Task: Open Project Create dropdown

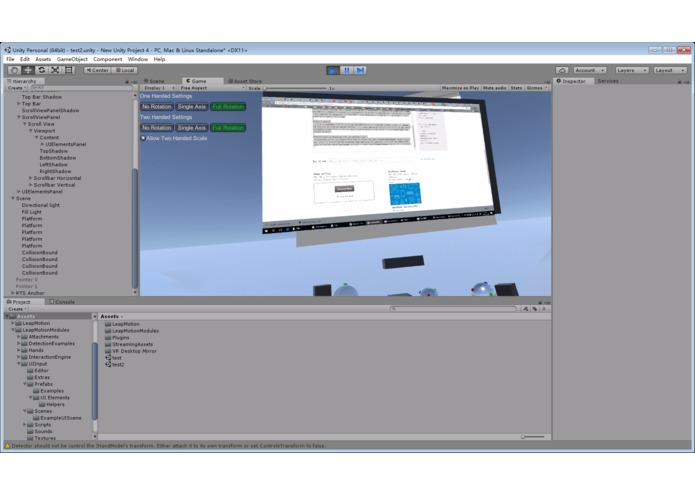Action: (x=17, y=309)
